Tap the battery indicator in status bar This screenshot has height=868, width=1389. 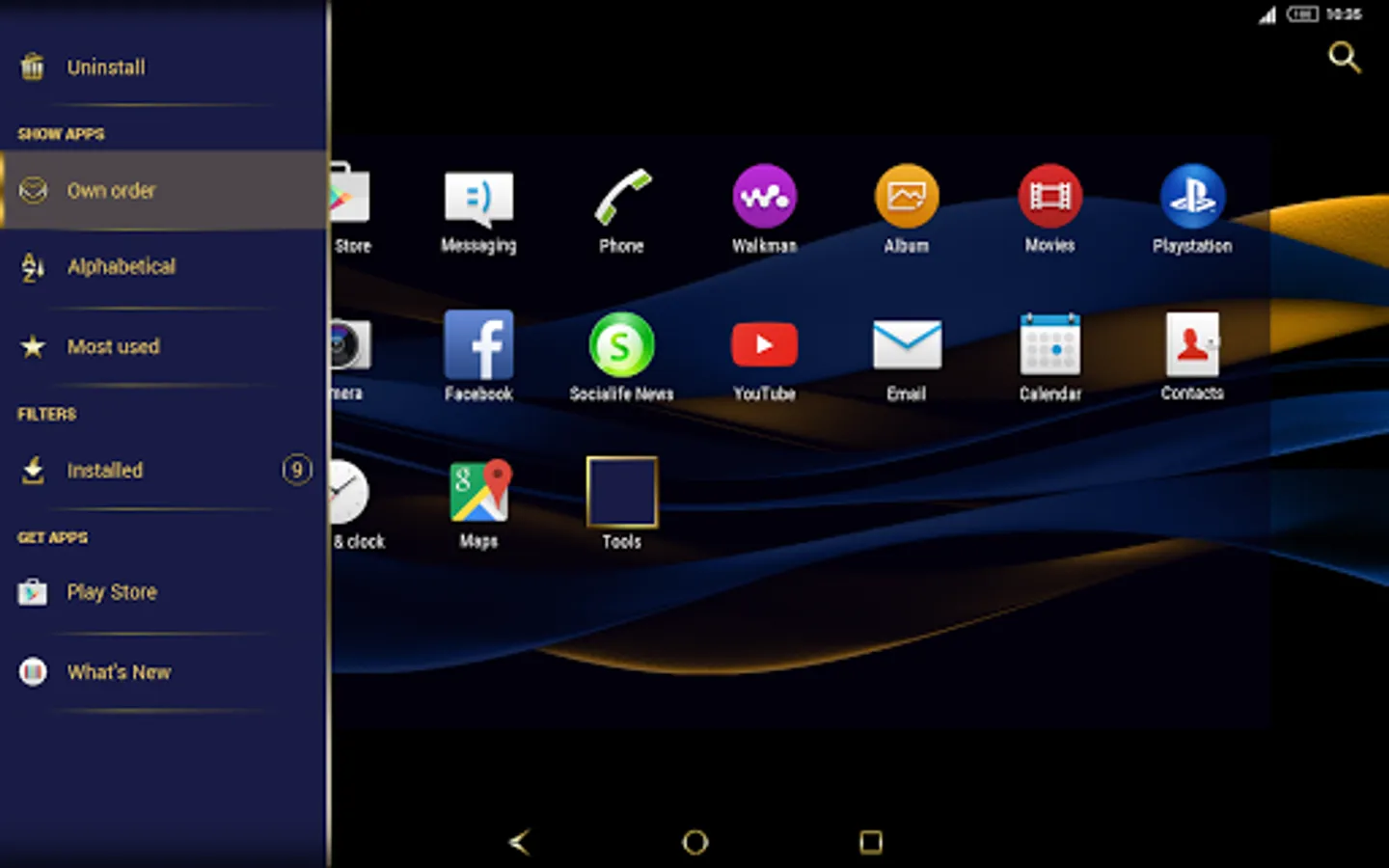tap(1302, 14)
